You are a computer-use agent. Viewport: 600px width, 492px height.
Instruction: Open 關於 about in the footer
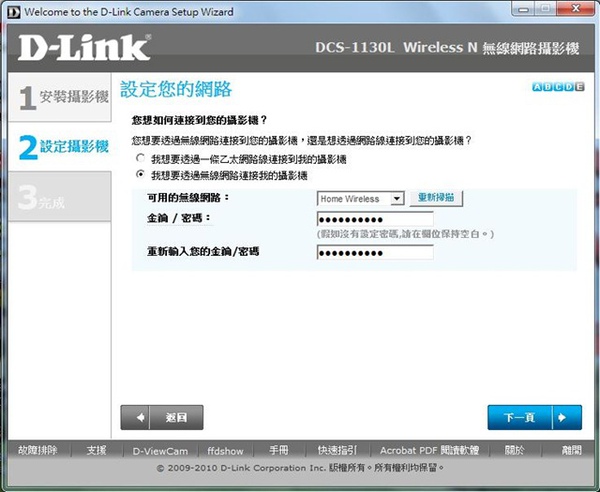(514, 450)
